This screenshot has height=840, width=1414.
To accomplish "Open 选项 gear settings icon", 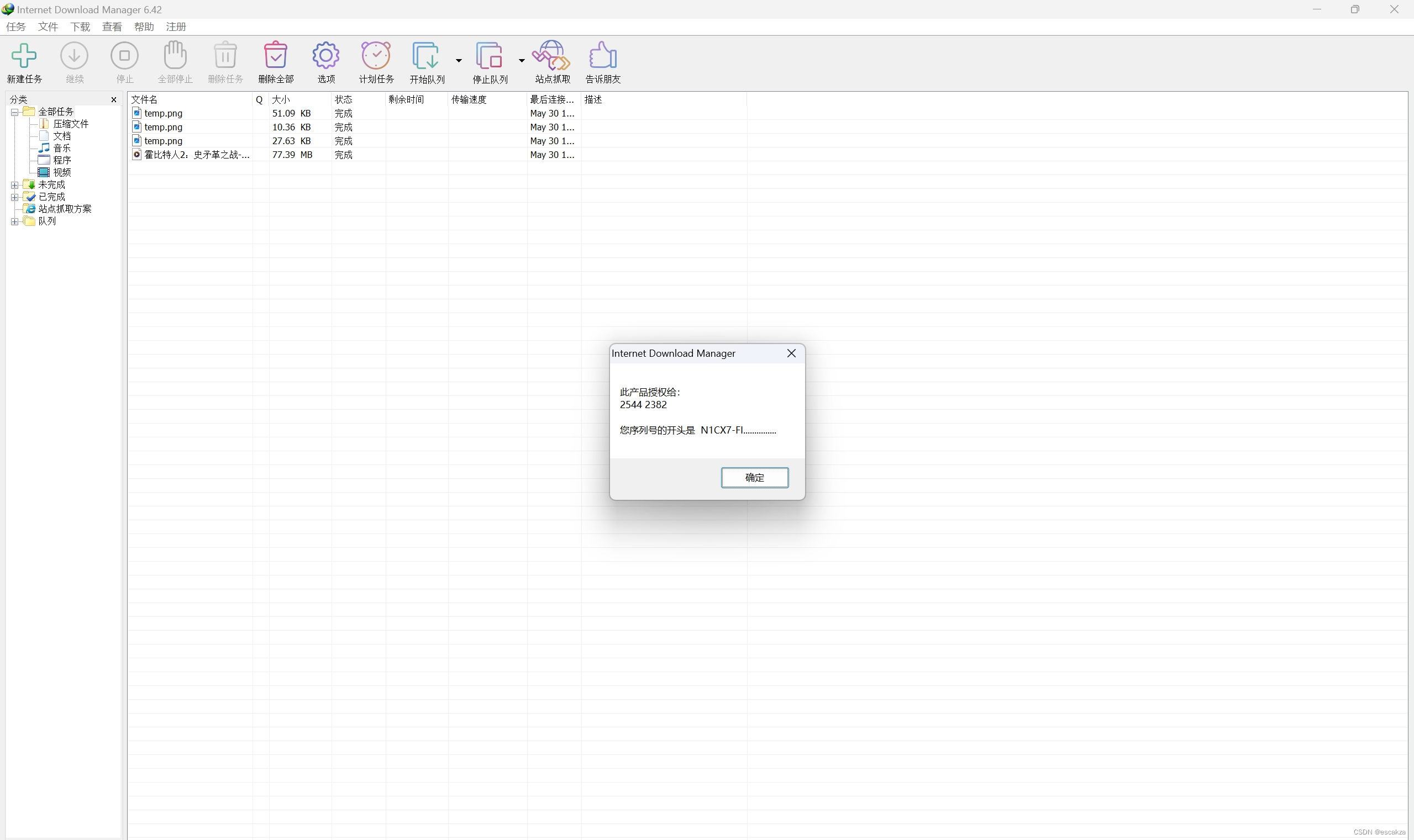I will [325, 55].
